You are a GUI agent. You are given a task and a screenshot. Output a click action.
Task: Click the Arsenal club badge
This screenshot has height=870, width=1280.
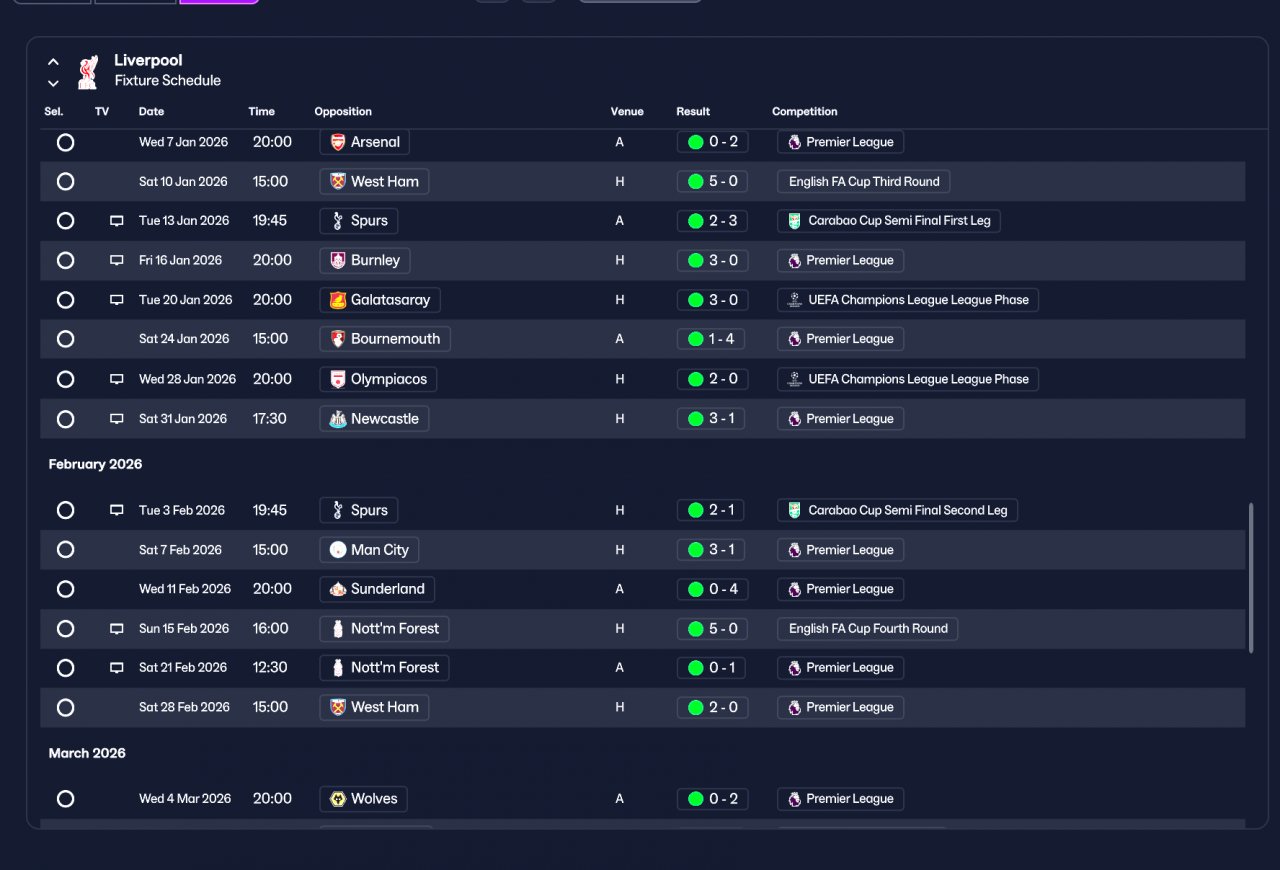point(338,142)
